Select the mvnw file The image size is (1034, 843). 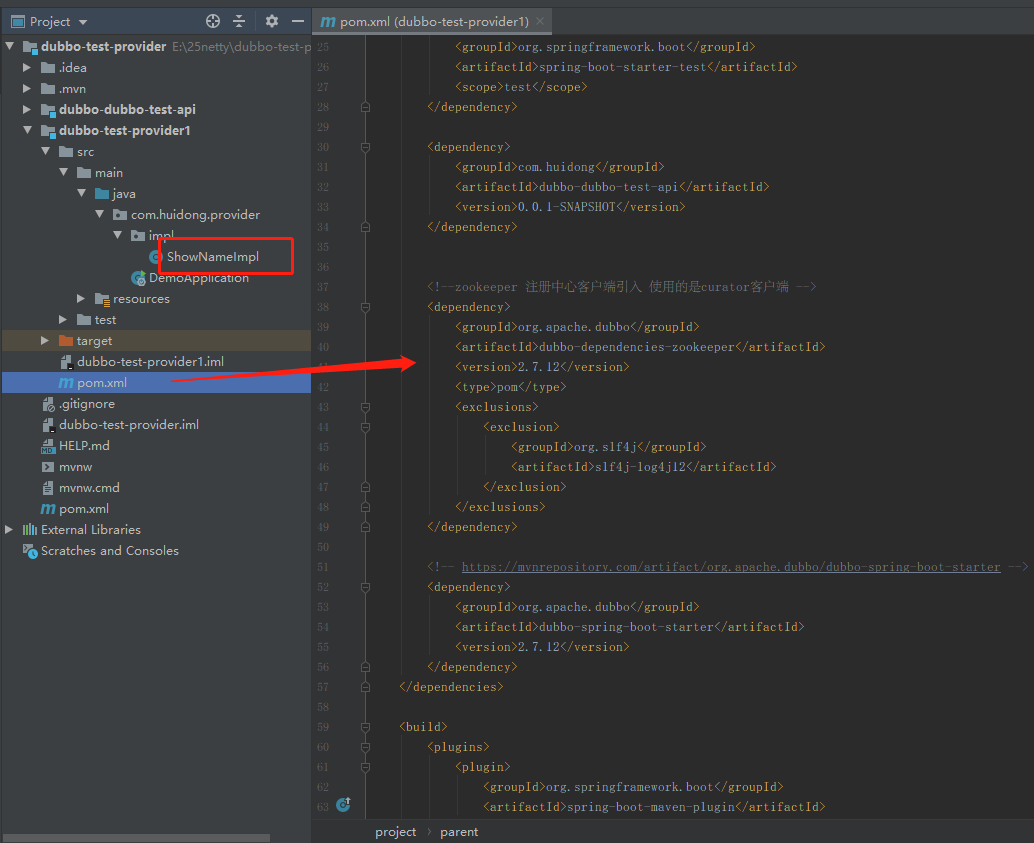tap(75, 467)
